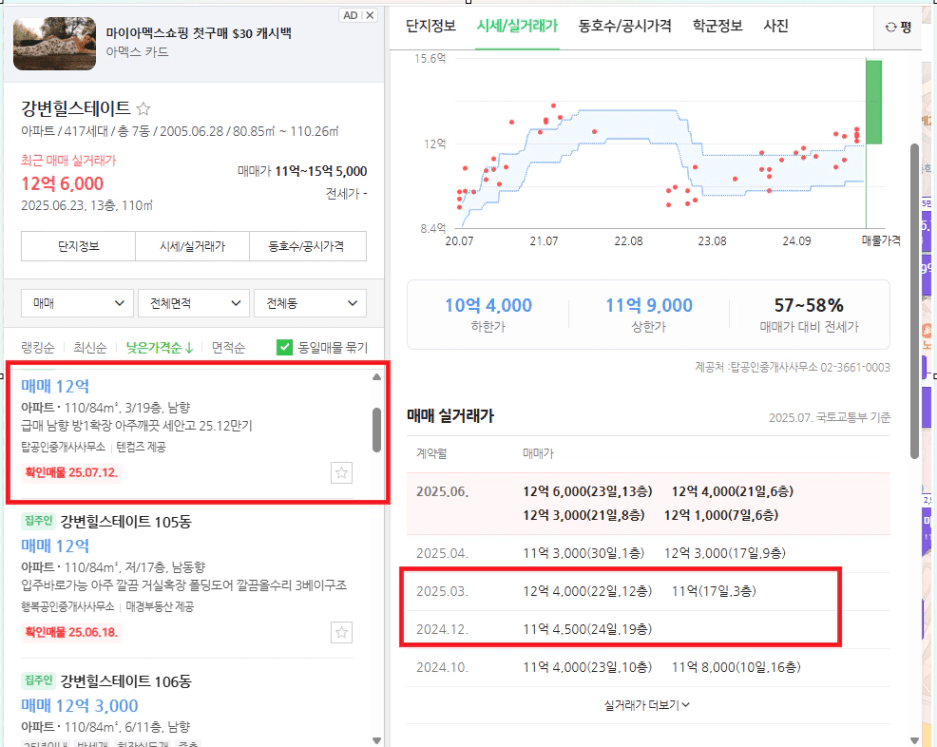Click the 11억 4,500(24일,19층) trade record
937x747 pixels.
tap(587, 629)
